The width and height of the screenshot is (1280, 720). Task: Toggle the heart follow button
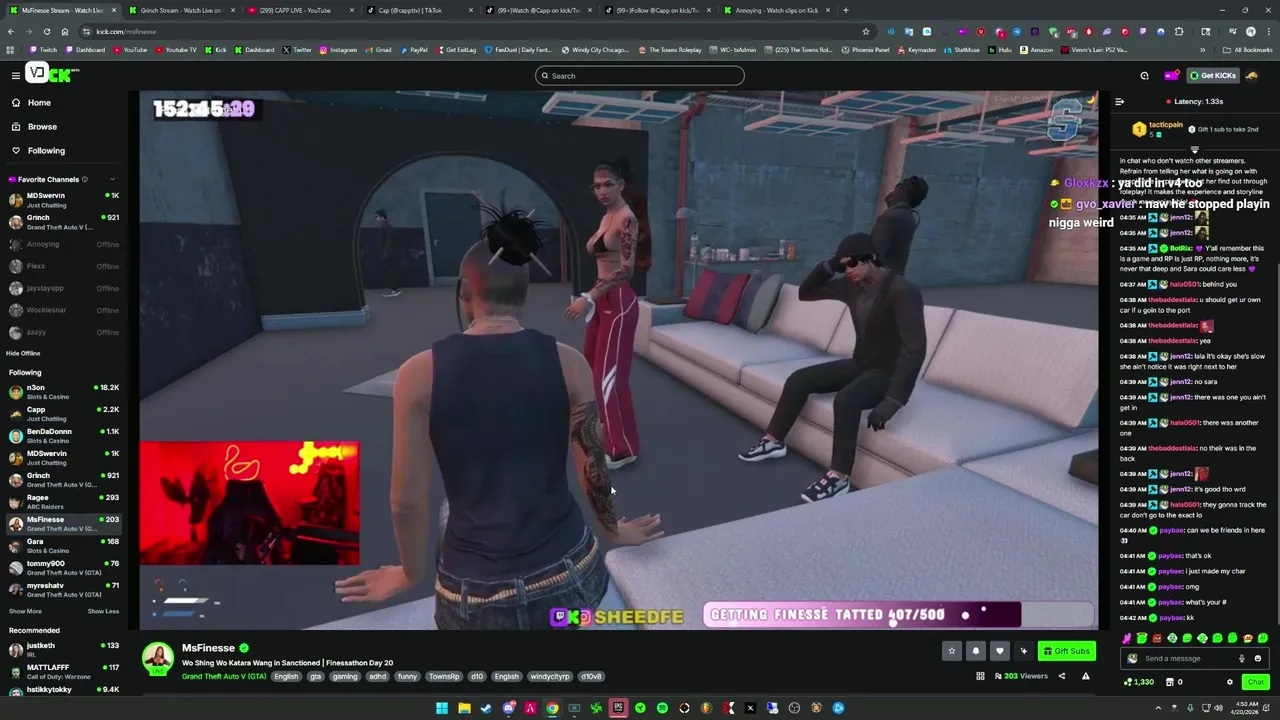[x=999, y=651]
